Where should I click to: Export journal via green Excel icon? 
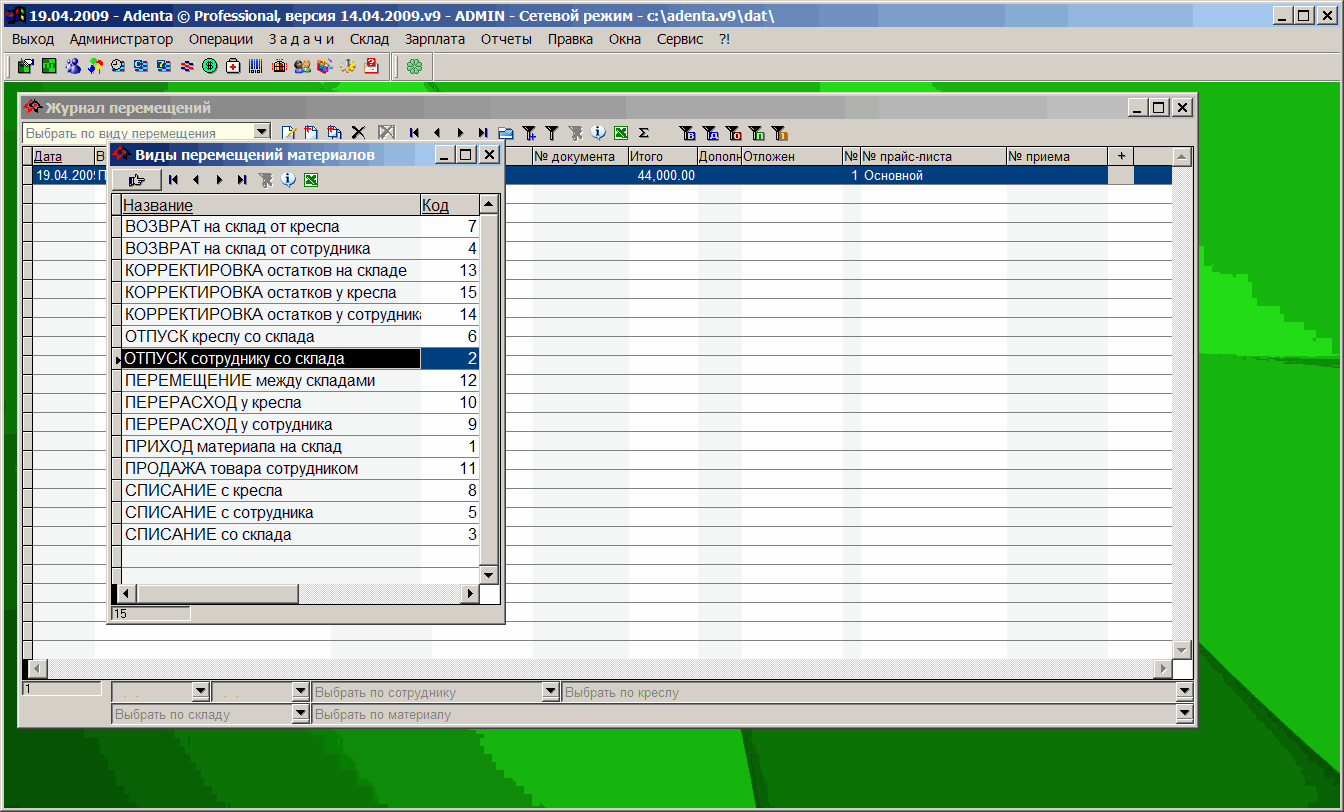pyautogui.click(x=620, y=132)
